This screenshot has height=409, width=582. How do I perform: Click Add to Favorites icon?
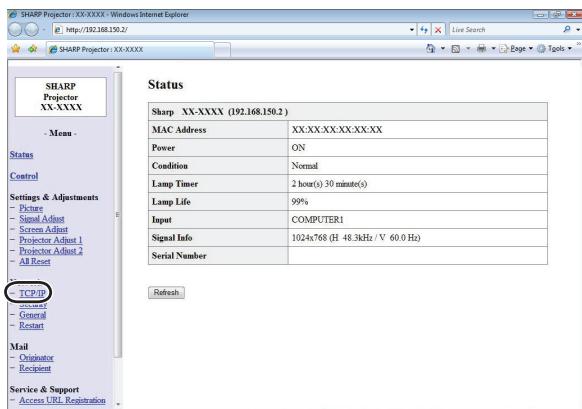pyautogui.click(x=33, y=49)
